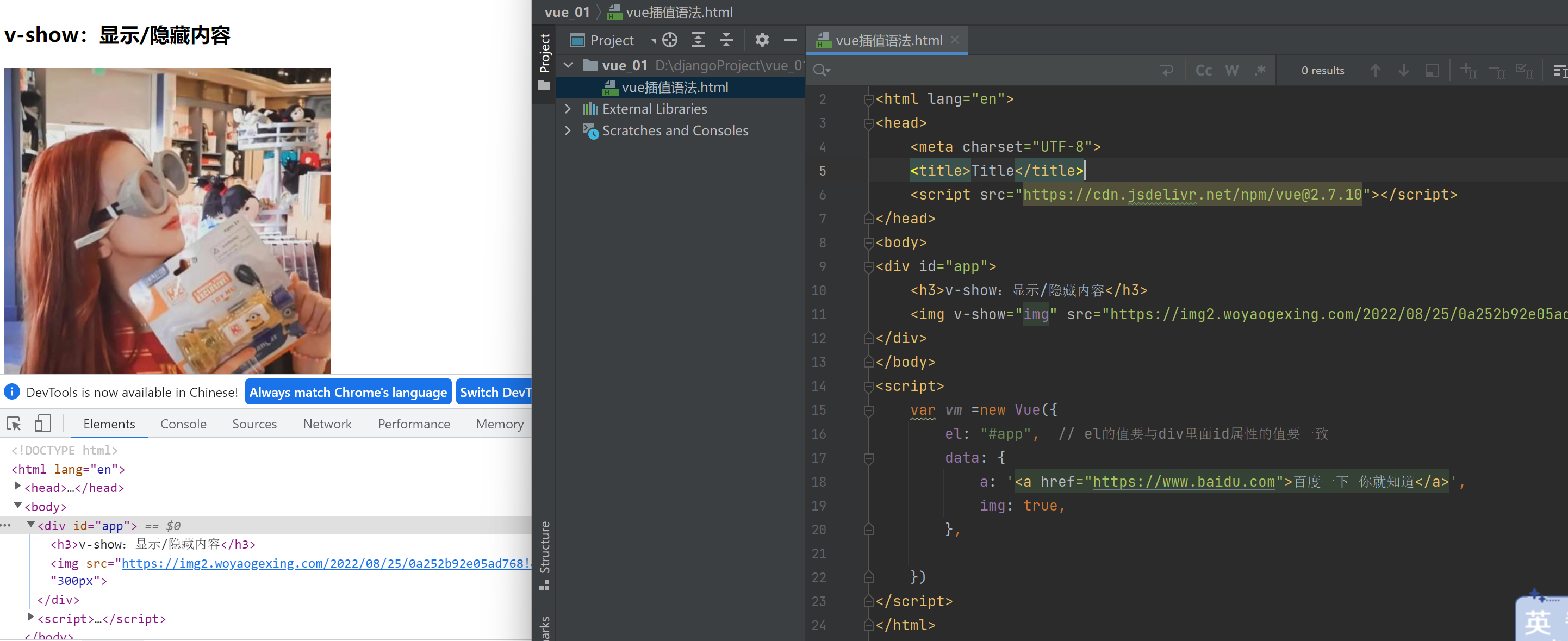Image resolution: width=1568 pixels, height=641 pixels.
Task: Toggle code fold marker on line 9 div
Action: (x=869, y=266)
